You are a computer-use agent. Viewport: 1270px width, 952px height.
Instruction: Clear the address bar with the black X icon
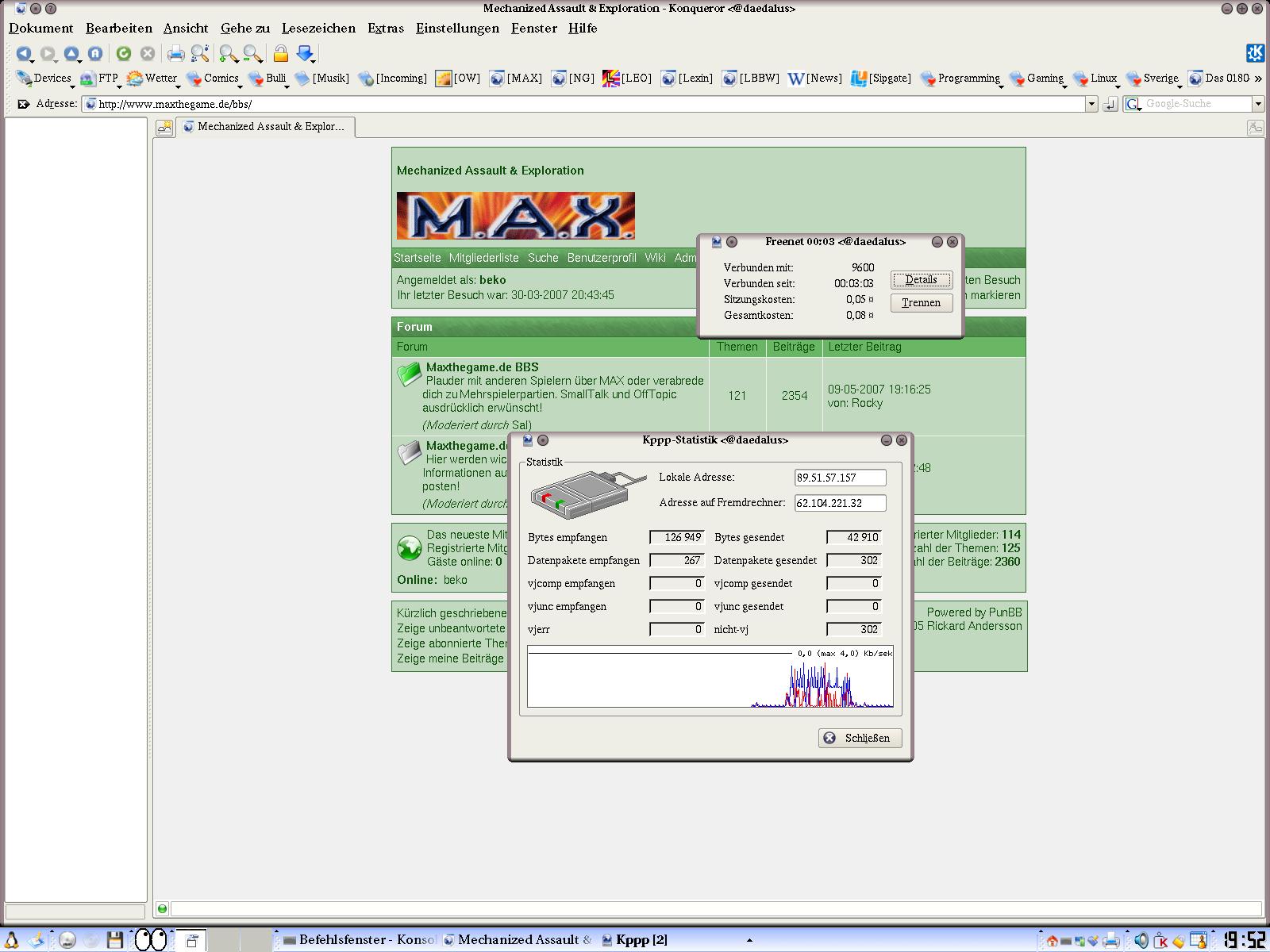[23, 104]
